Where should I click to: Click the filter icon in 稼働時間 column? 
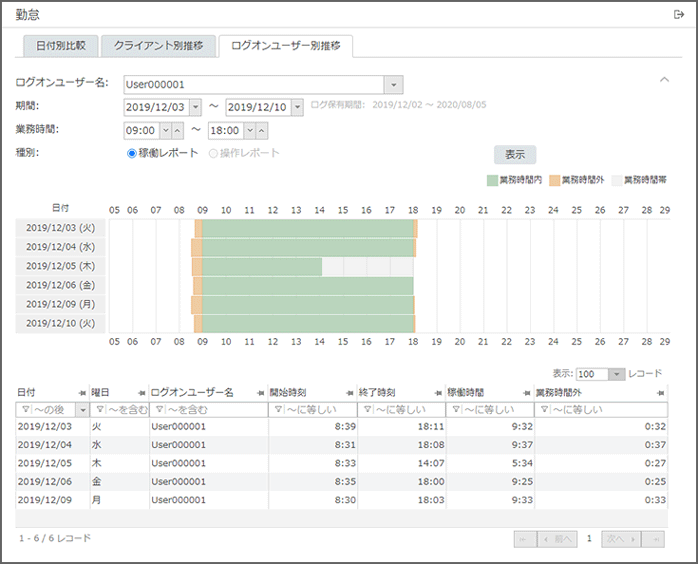455,409
